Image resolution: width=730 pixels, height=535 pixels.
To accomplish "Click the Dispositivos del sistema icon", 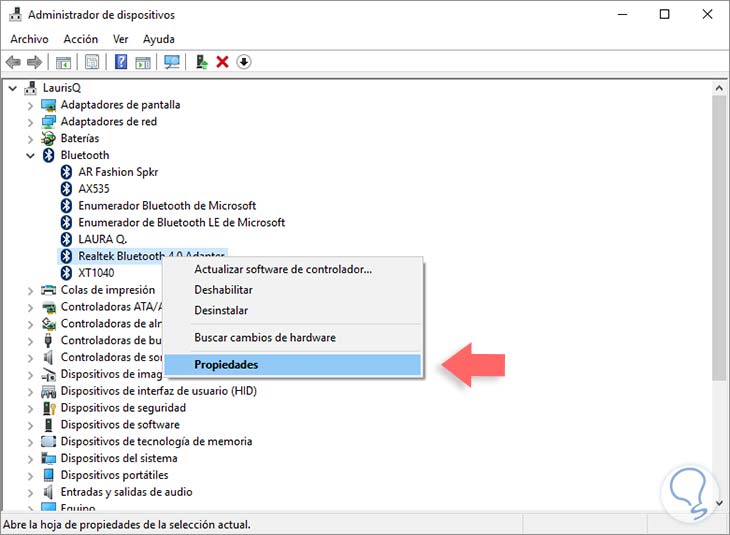I will [48, 458].
